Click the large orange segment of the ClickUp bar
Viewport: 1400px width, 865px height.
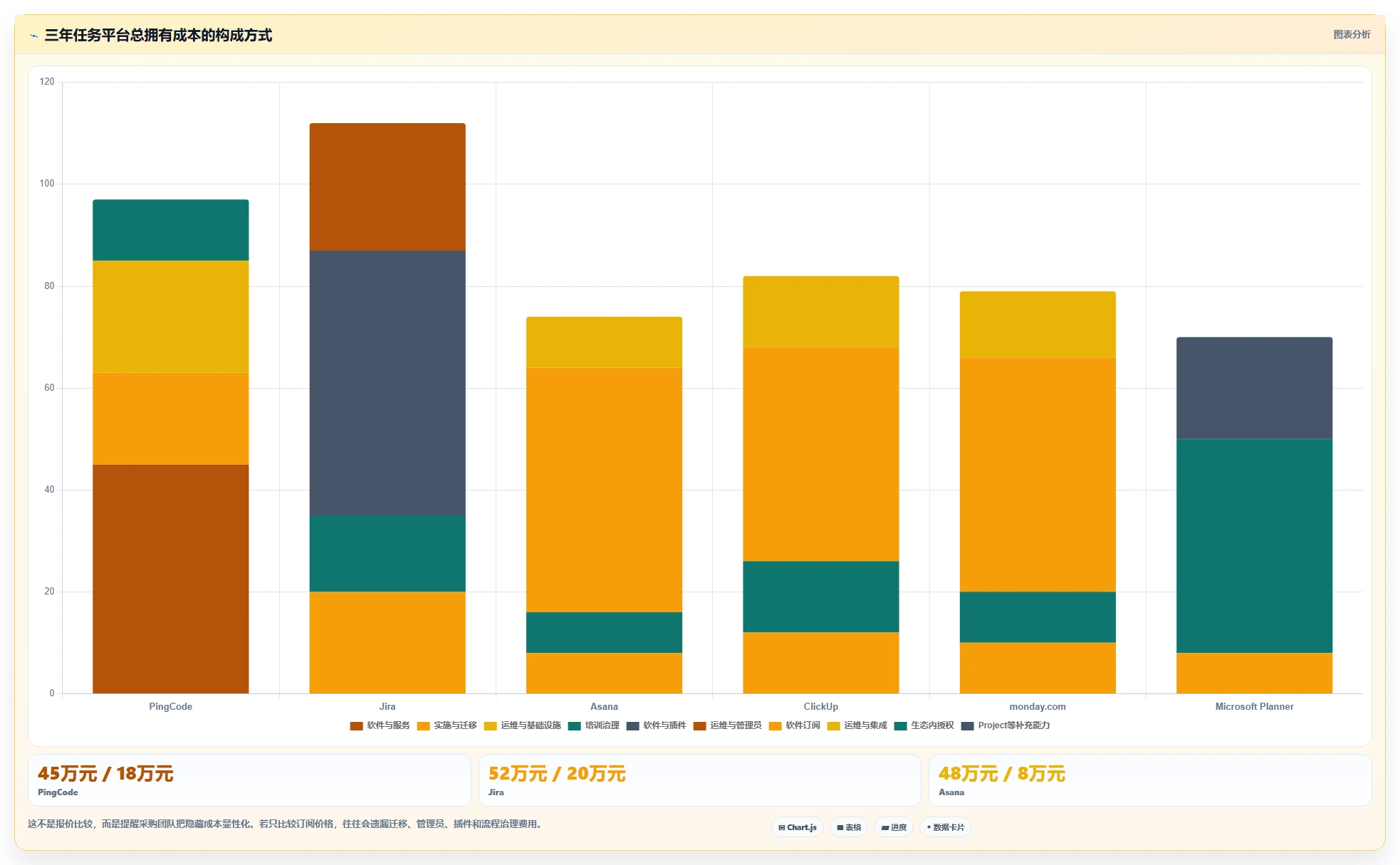[x=821, y=454]
